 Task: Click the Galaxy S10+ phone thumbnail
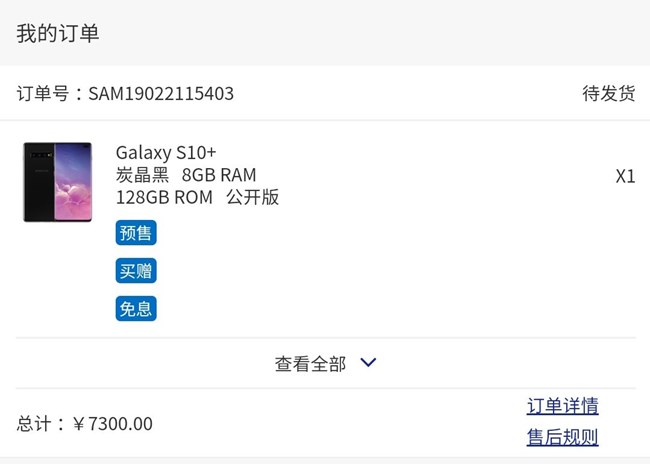point(57,182)
